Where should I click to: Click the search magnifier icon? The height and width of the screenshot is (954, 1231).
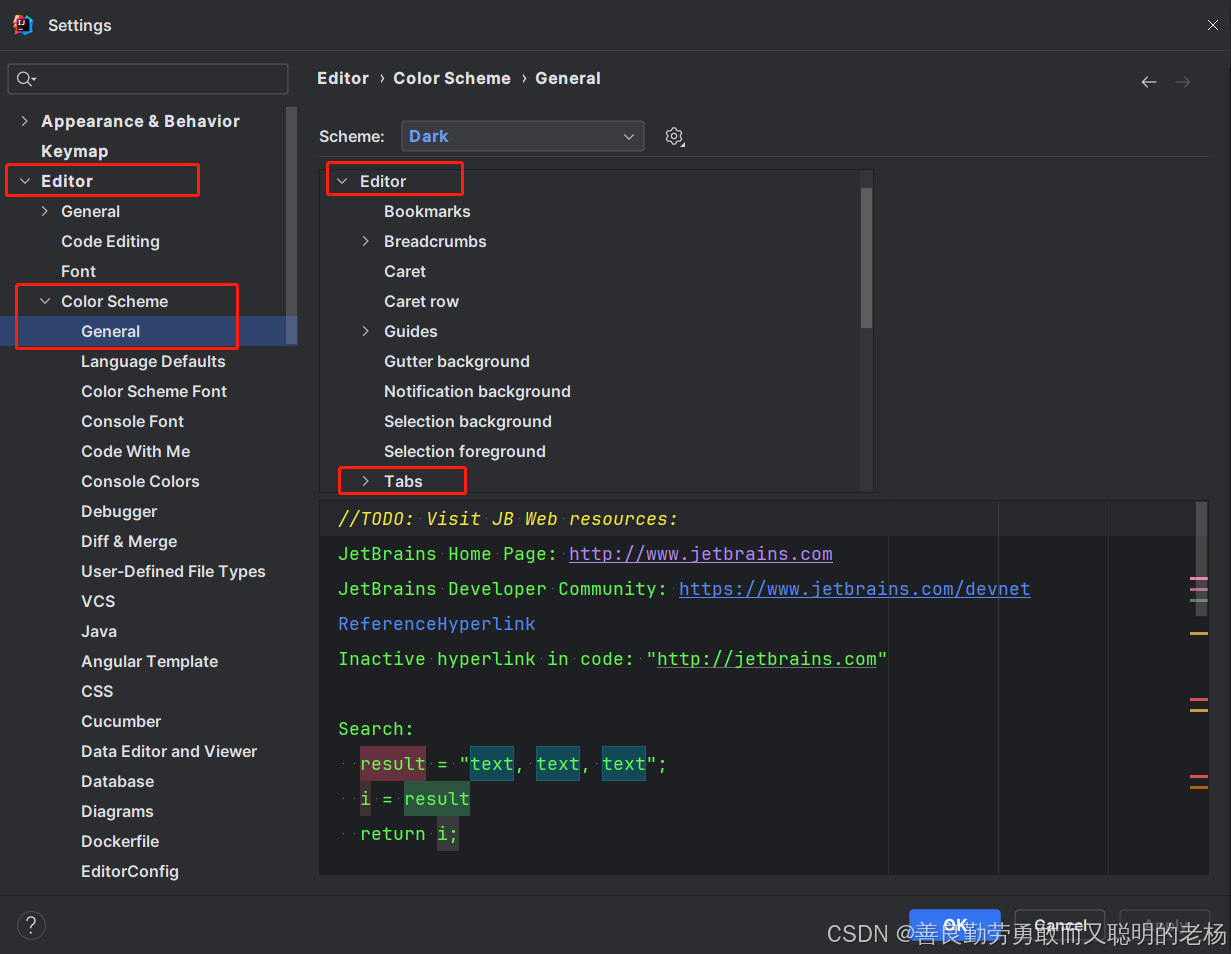26,79
